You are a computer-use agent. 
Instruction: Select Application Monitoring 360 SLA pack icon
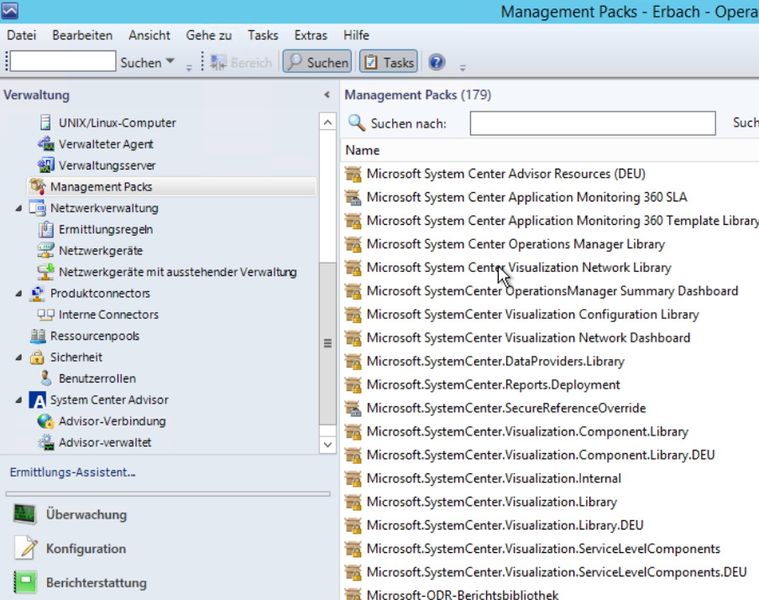pyautogui.click(x=353, y=197)
